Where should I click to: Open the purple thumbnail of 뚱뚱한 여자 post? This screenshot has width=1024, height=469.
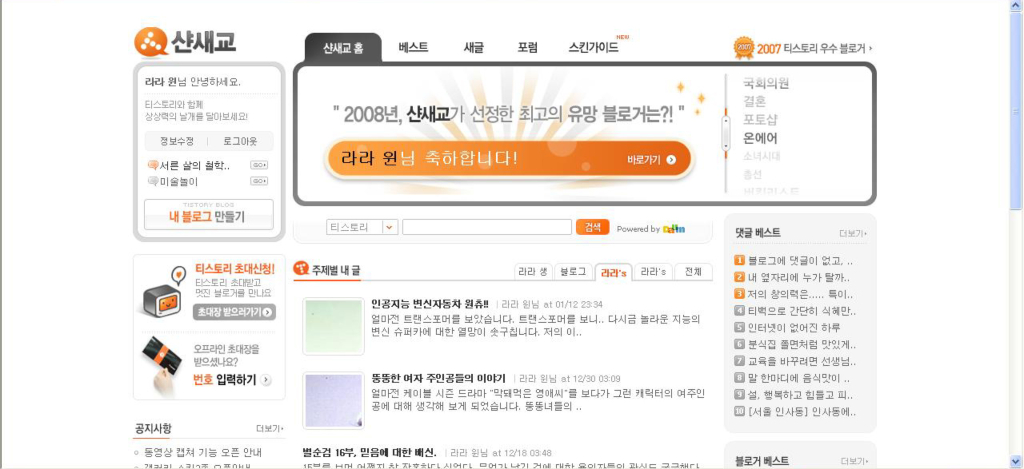[333, 400]
